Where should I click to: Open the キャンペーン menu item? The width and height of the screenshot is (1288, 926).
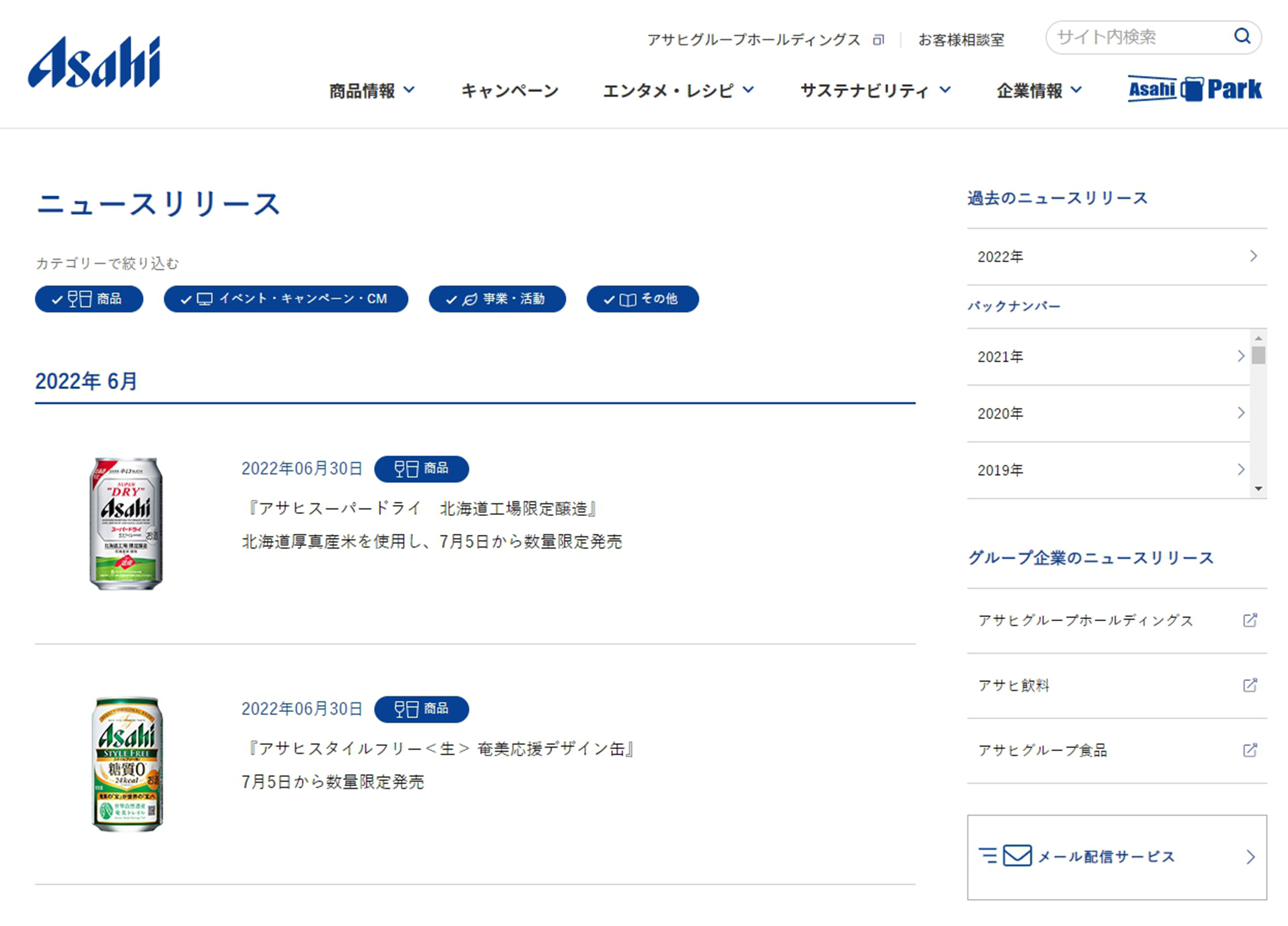click(x=510, y=90)
